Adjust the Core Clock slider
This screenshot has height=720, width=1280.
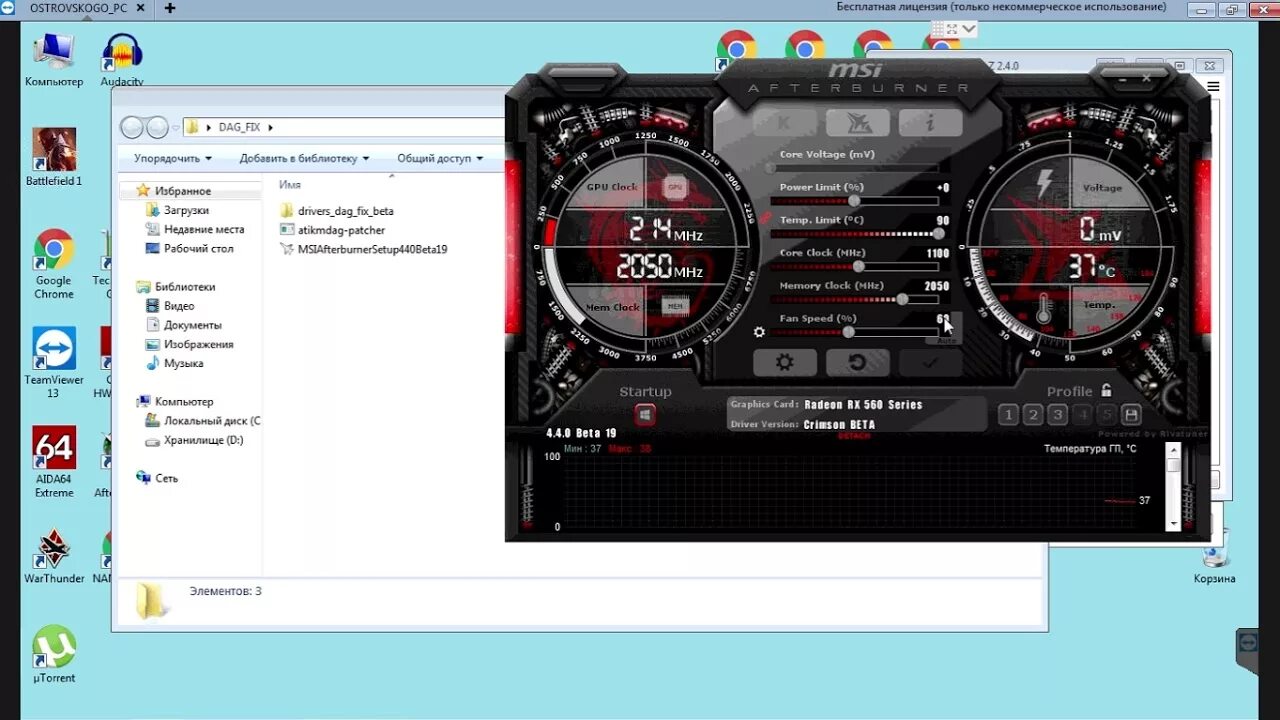[860, 267]
